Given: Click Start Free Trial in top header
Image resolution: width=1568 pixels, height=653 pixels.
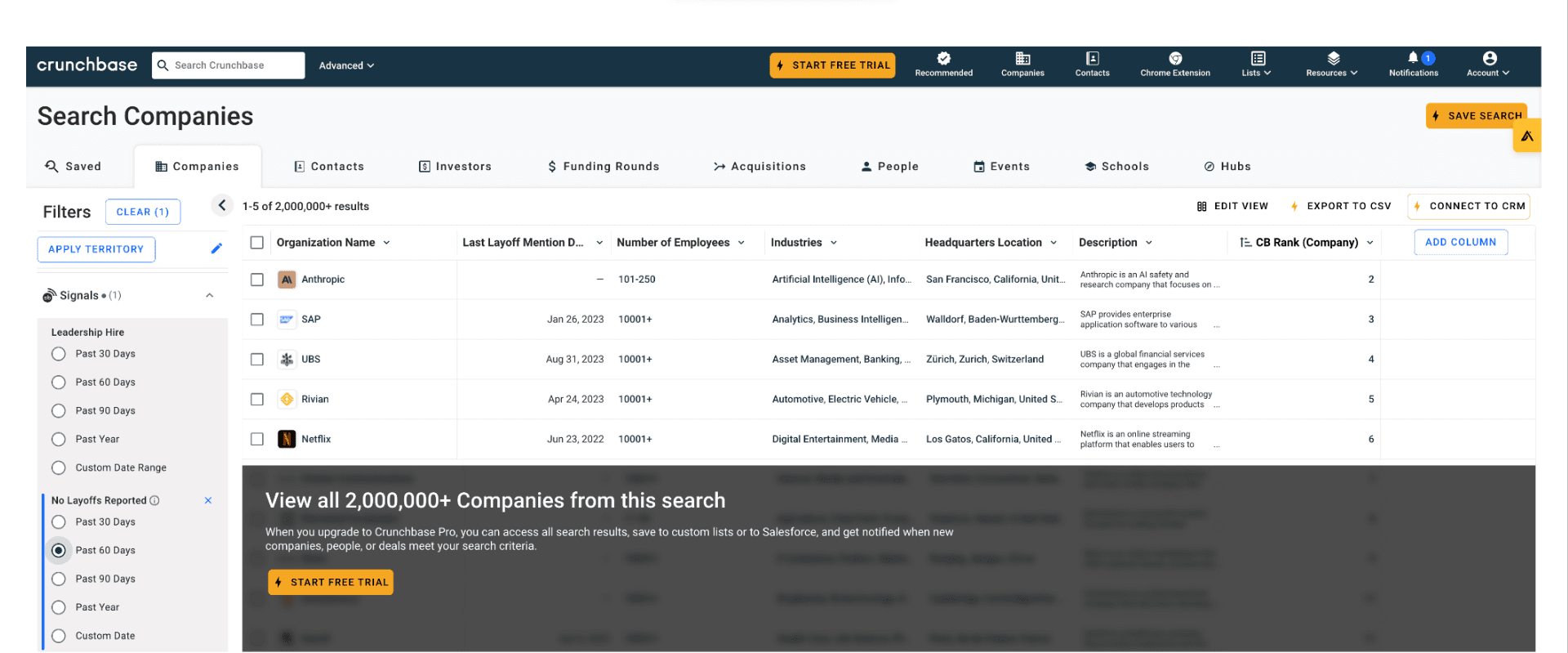Looking at the screenshot, I should click(832, 65).
